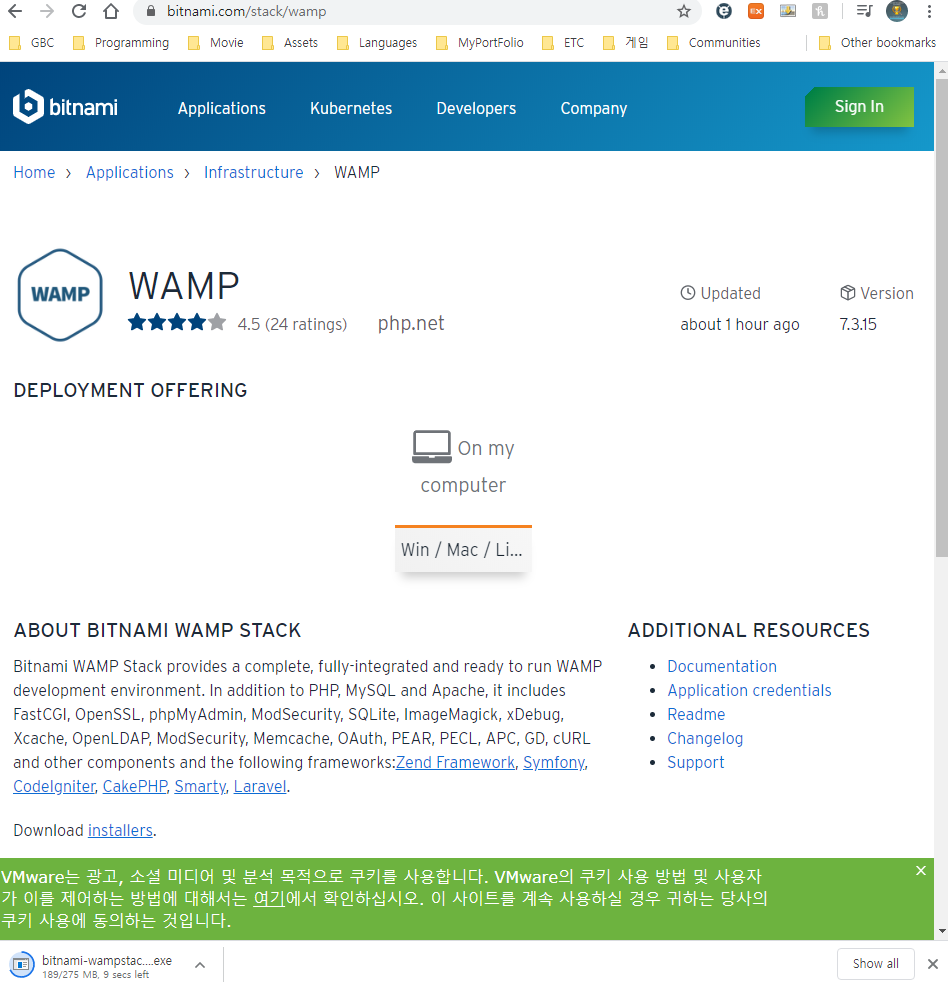Viewport: 948px width, 982px height.
Task: Click the installers download link
Action: pyautogui.click(x=120, y=830)
